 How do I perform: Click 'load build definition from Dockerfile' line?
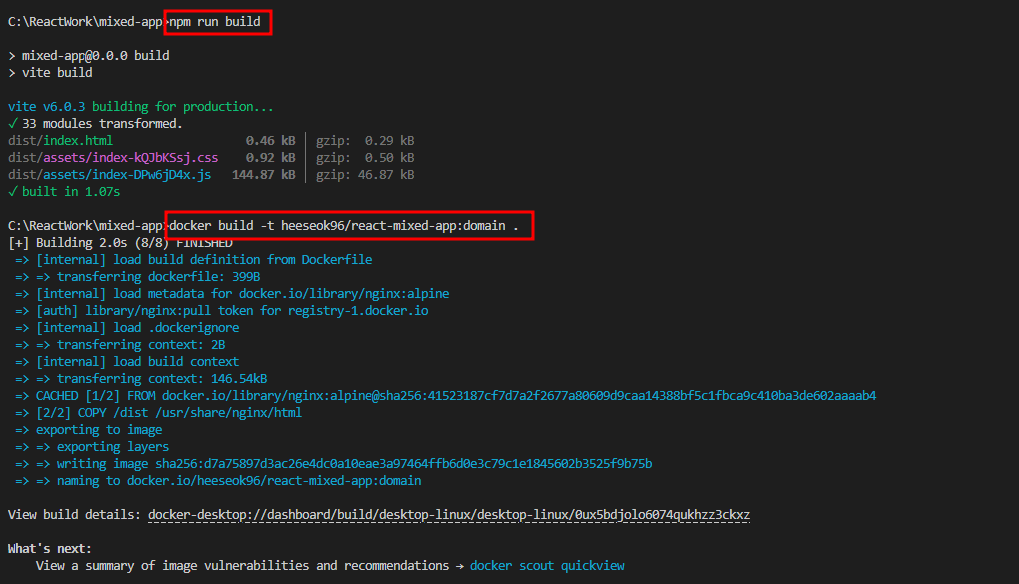(x=194, y=259)
